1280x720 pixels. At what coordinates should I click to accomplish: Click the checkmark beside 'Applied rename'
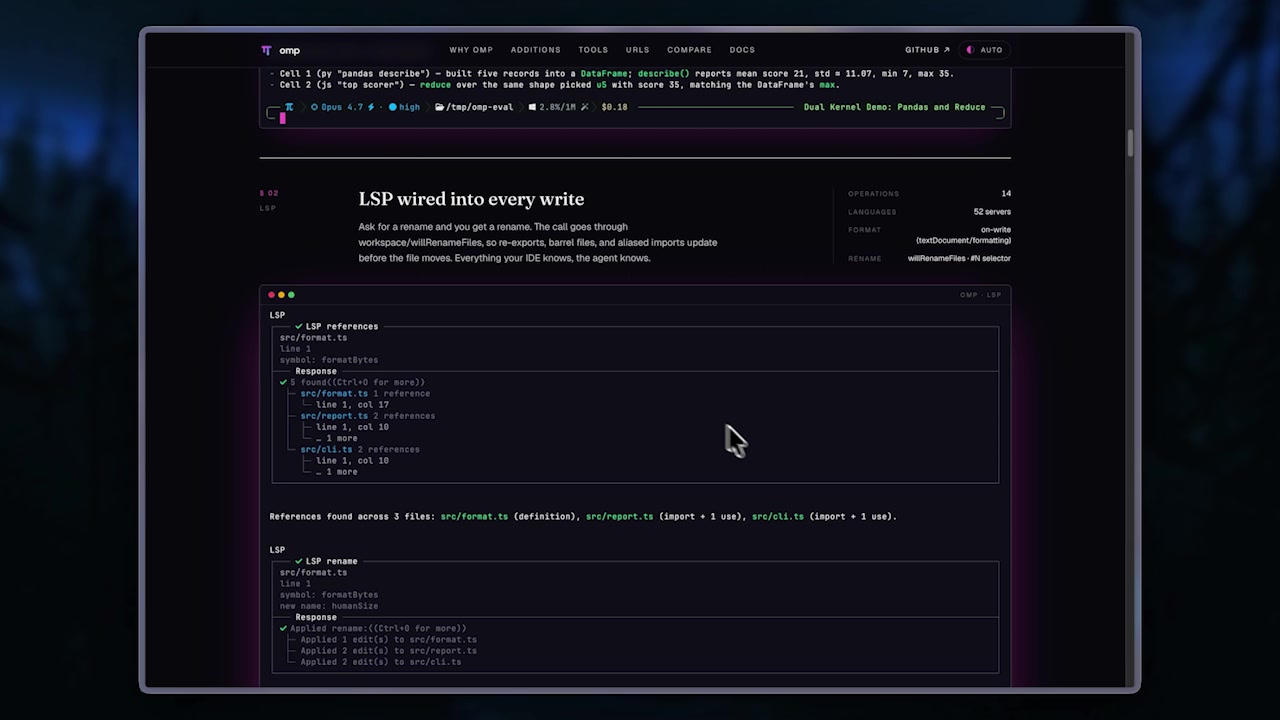(x=284, y=628)
